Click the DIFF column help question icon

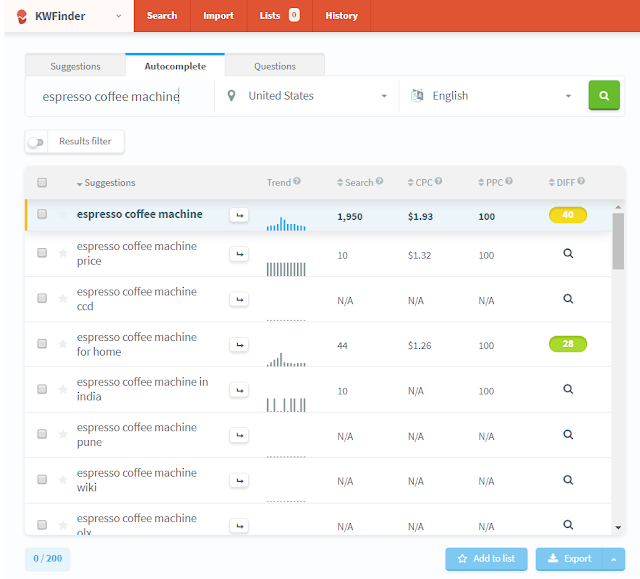pyautogui.click(x=581, y=181)
